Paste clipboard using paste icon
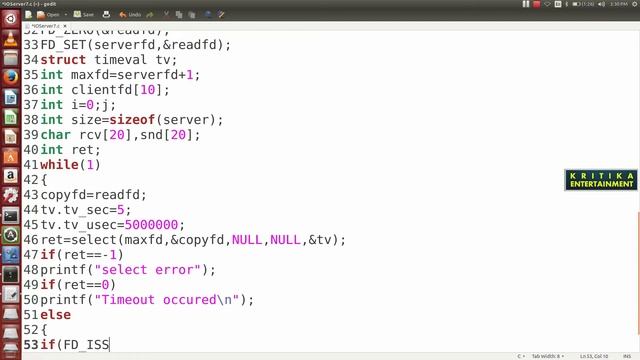The width and height of the screenshot is (640, 360). tap(192, 15)
